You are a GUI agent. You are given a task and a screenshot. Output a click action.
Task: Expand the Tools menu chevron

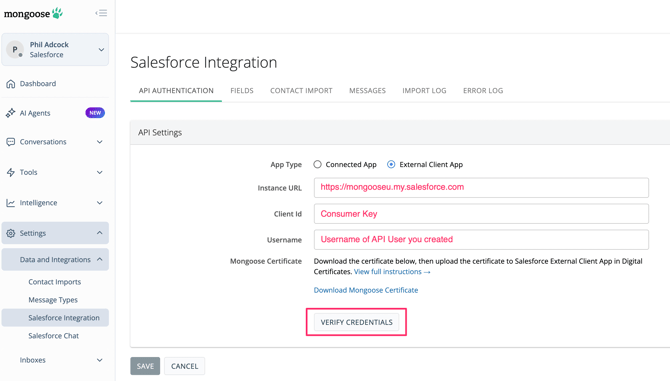tap(100, 173)
